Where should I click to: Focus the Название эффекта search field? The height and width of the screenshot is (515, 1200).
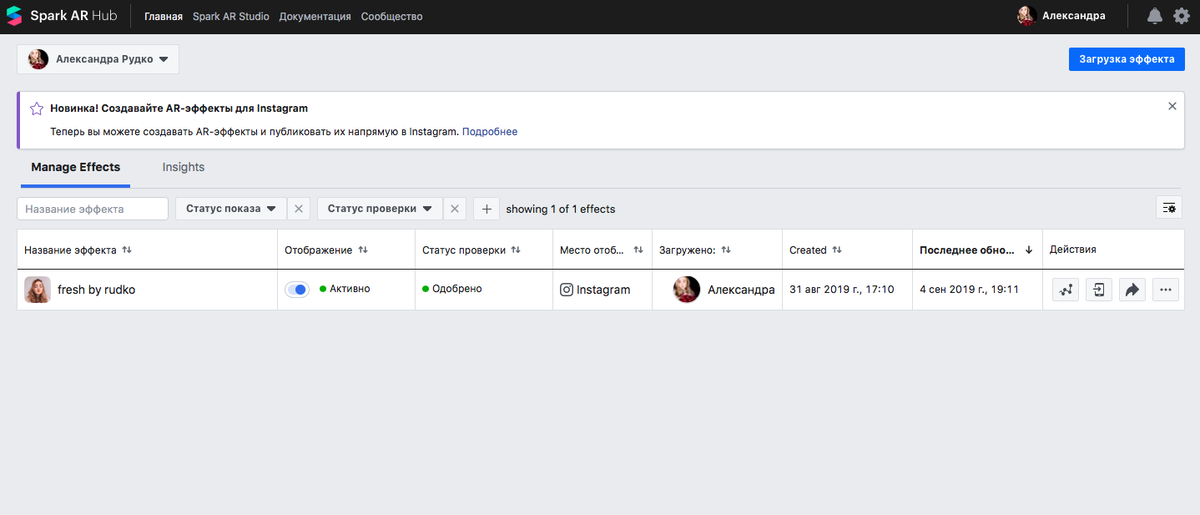coord(93,209)
